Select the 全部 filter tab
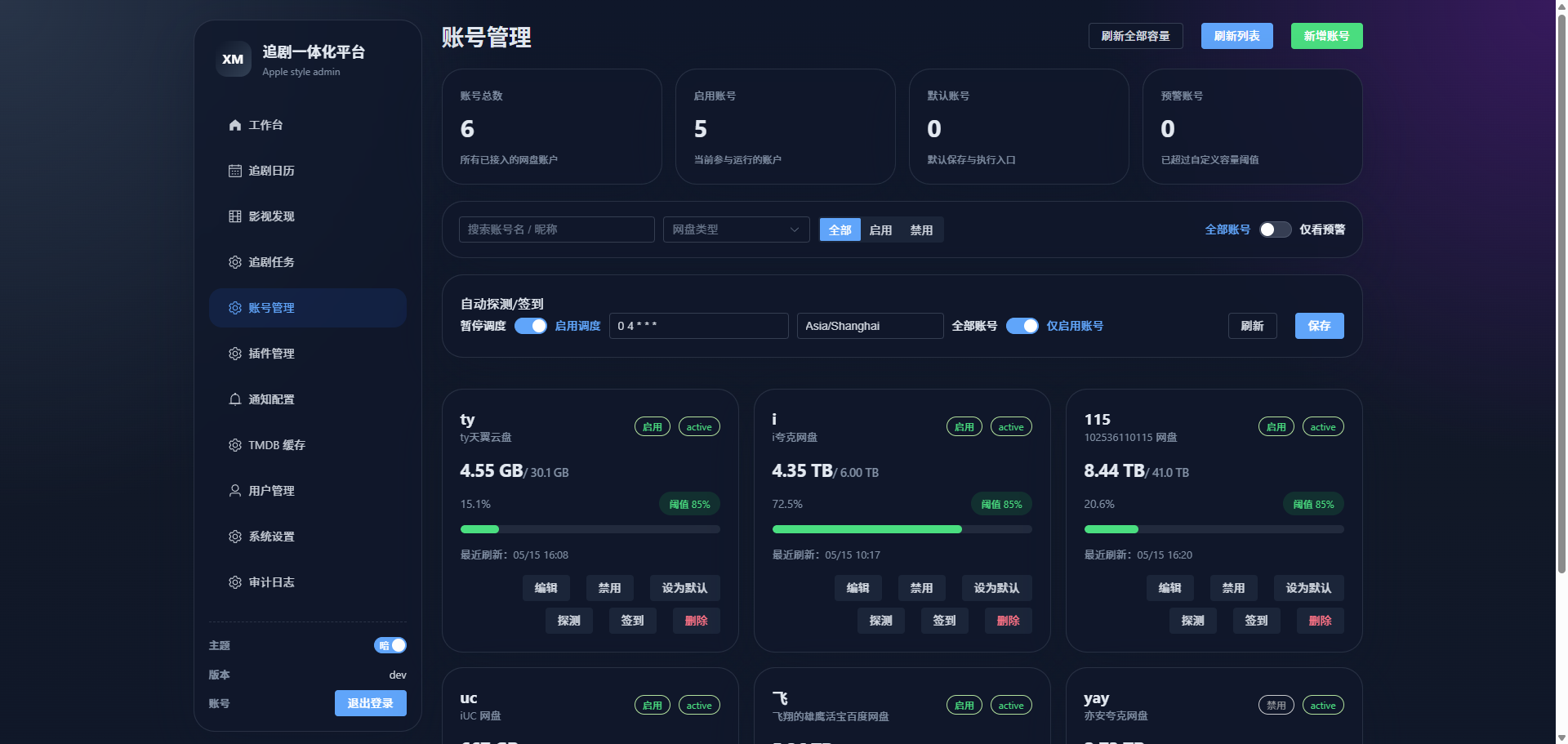 tap(840, 230)
